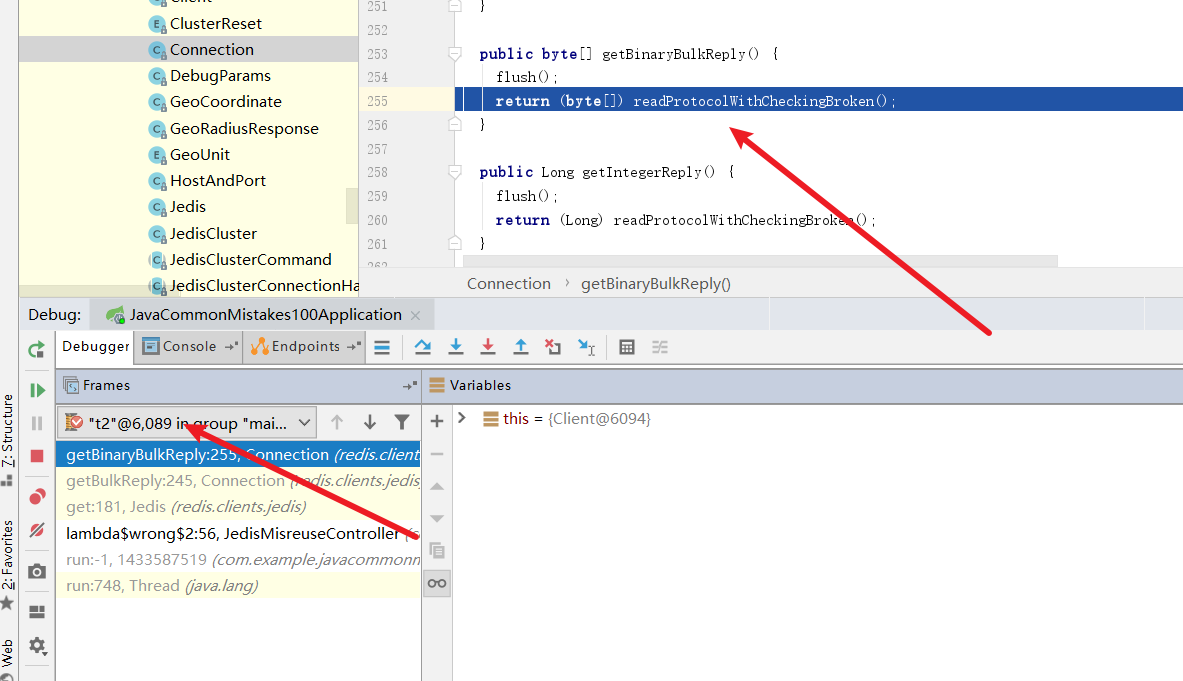Collapse getBinaryBulkReply method fold at line 253
This screenshot has width=1183, height=681.
455,54
